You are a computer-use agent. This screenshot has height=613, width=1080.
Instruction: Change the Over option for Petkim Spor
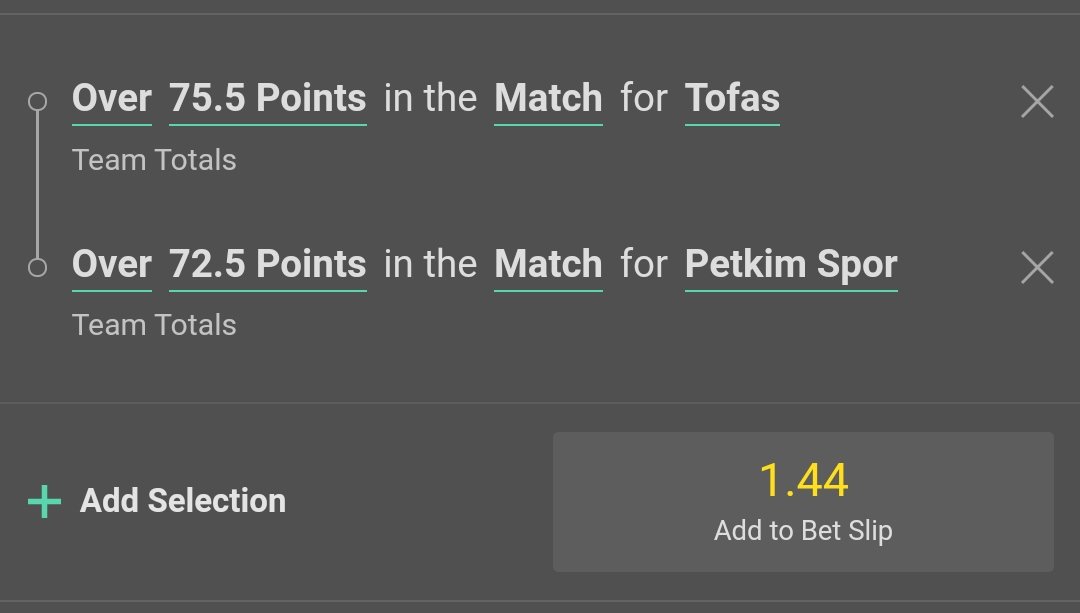click(112, 265)
